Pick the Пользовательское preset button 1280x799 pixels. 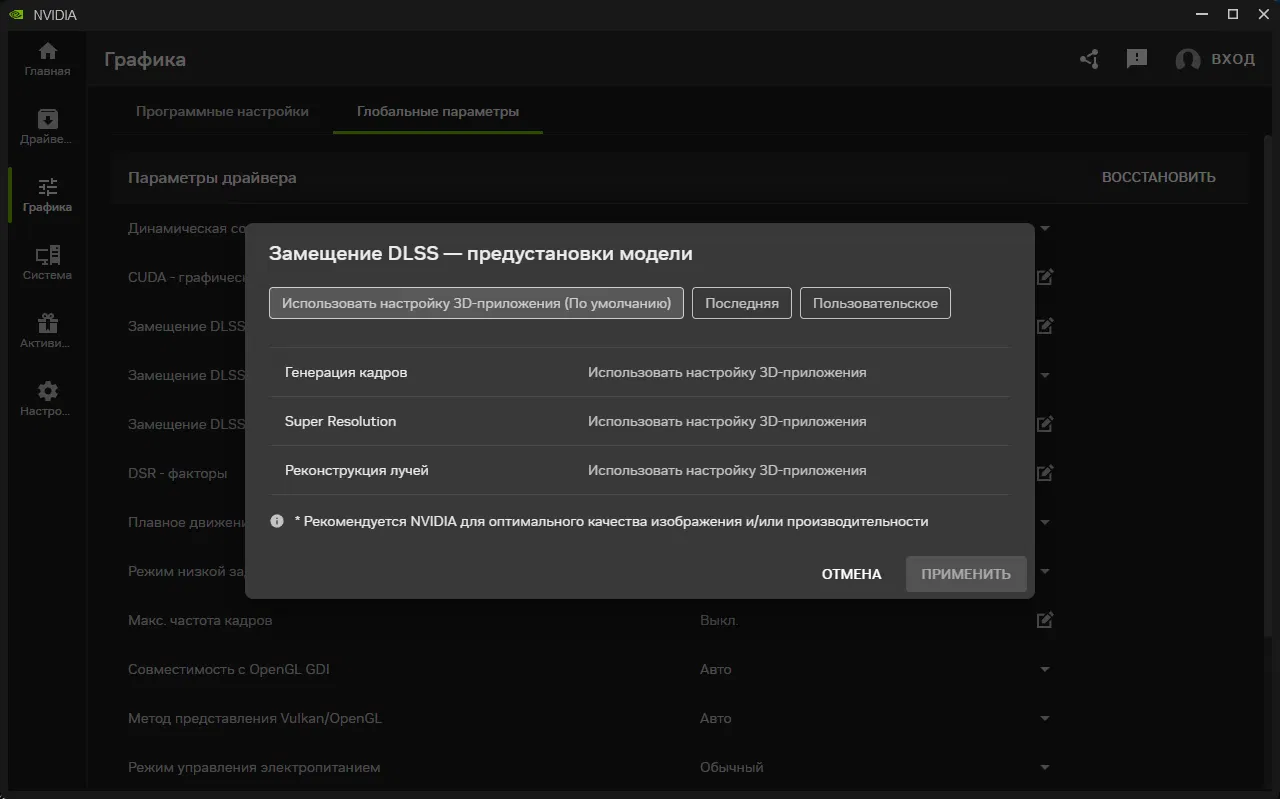[x=875, y=303]
